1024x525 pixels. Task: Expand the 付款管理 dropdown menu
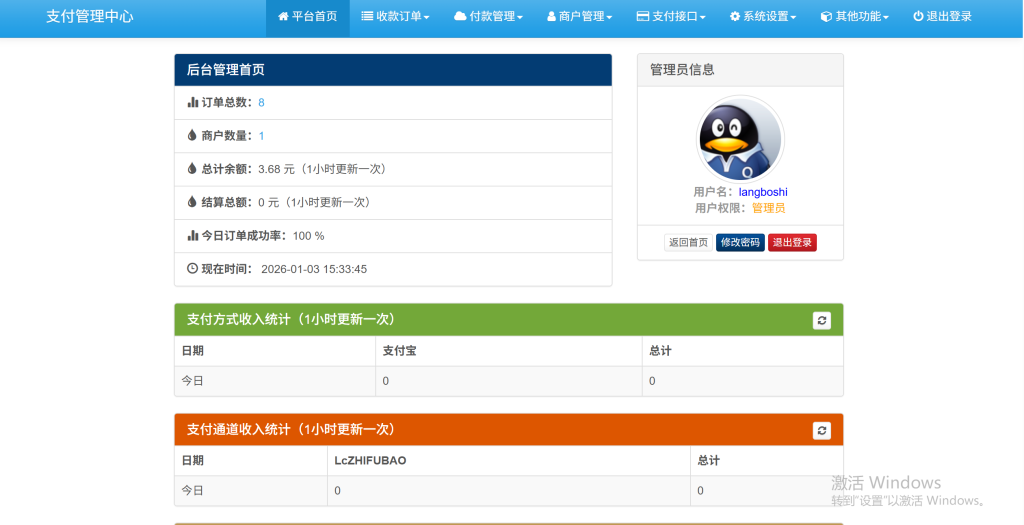click(x=488, y=17)
